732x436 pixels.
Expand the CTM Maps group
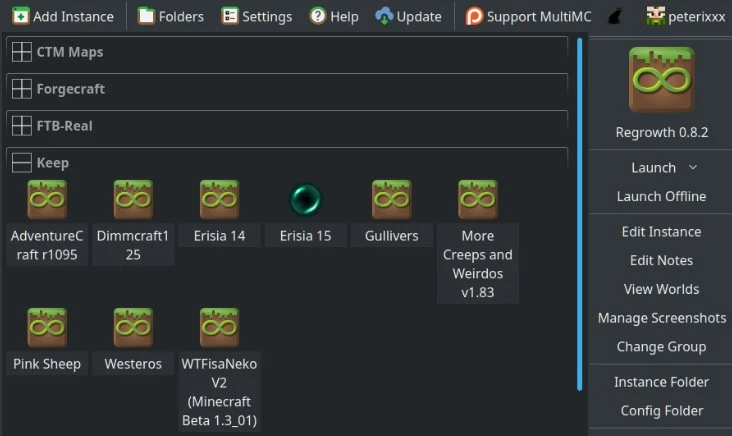pos(21,52)
